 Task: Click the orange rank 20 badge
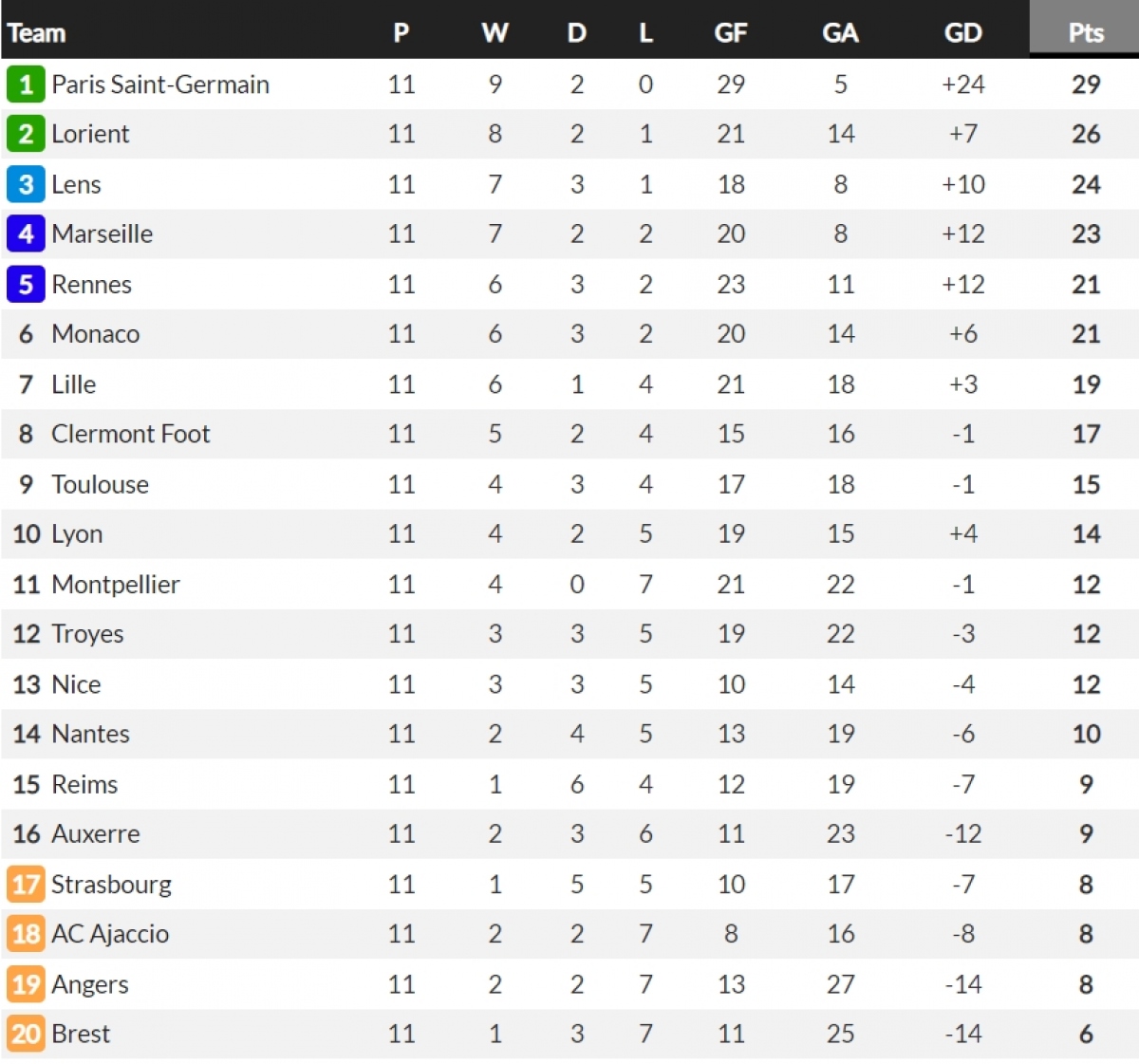click(x=26, y=1034)
